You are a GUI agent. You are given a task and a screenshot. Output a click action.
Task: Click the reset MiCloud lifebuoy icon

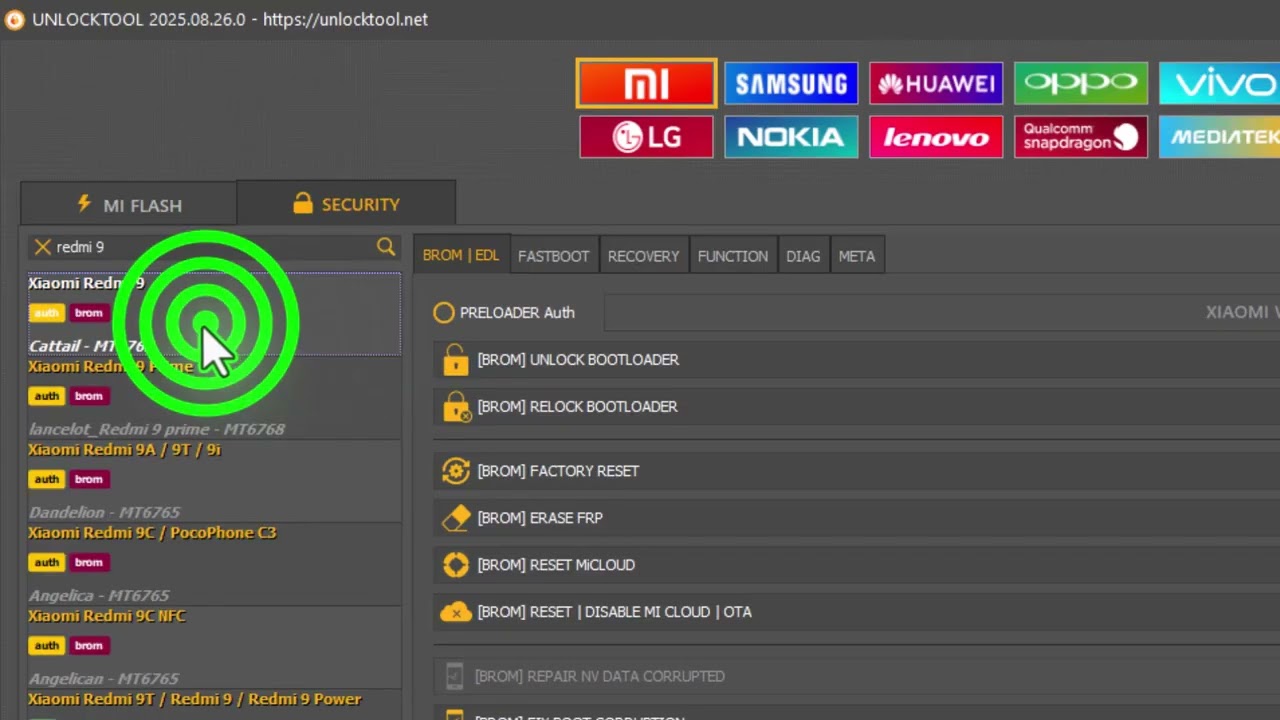456,565
